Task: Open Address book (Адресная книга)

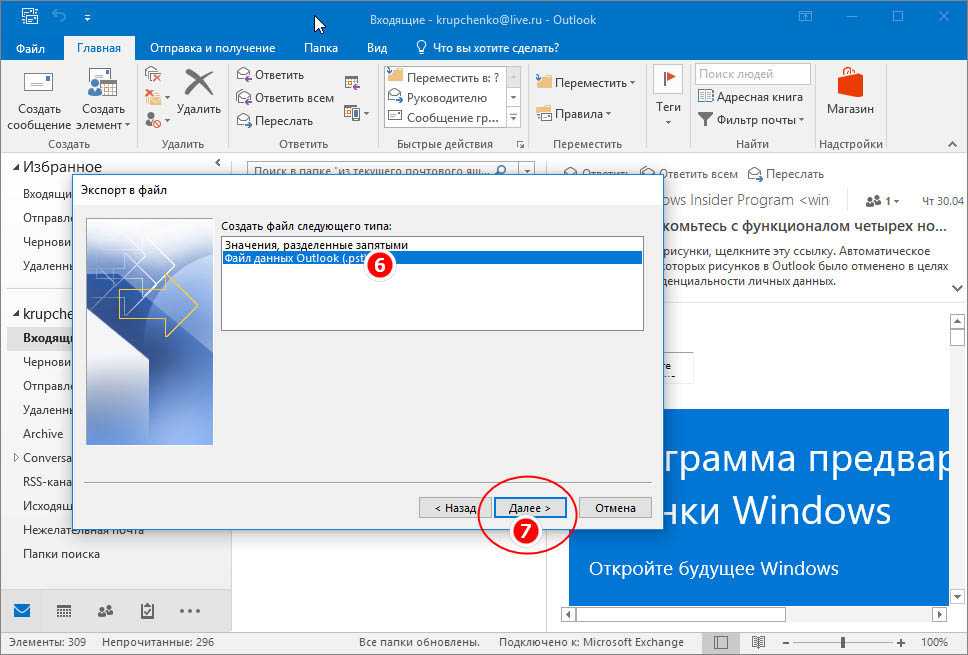Action: tap(750, 97)
